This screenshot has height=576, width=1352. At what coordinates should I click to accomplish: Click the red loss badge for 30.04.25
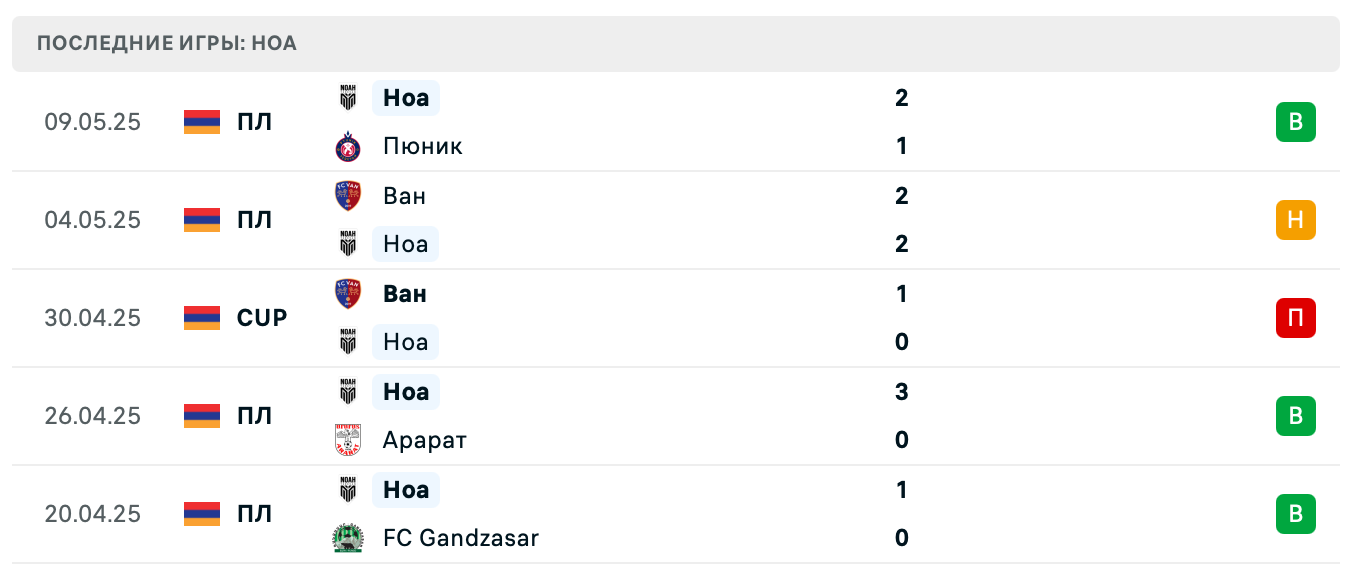[x=1295, y=318]
